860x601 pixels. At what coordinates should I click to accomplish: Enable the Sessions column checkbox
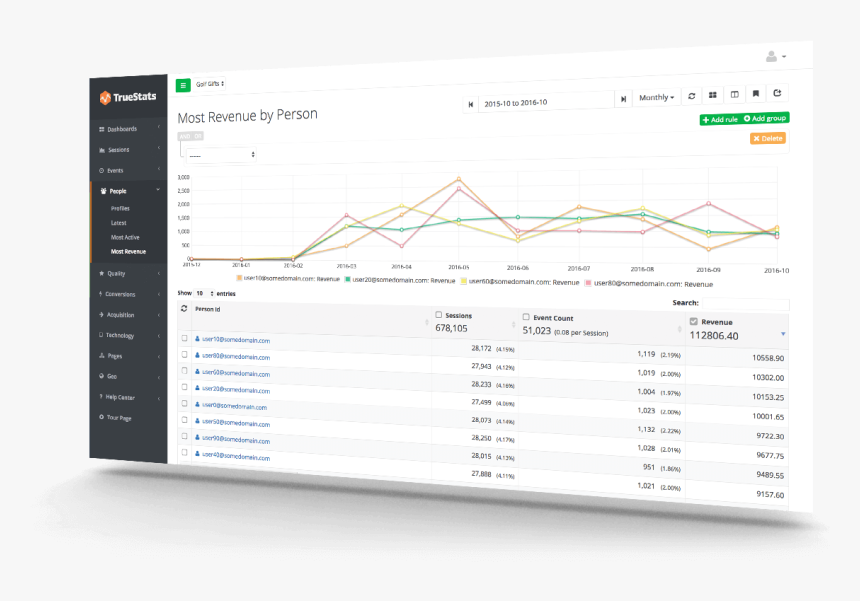(x=438, y=316)
